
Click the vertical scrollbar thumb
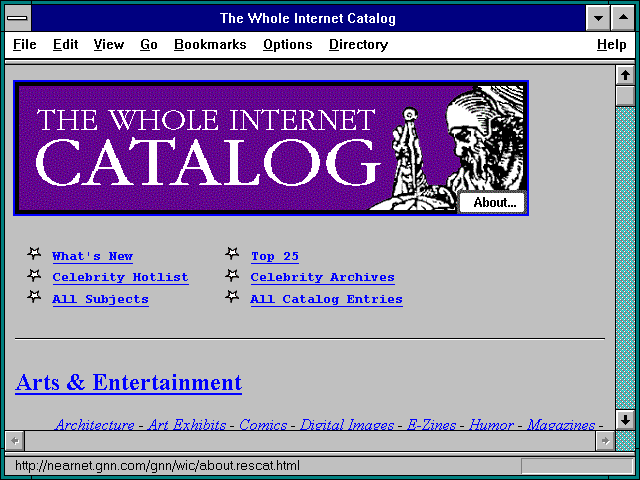pos(625,96)
